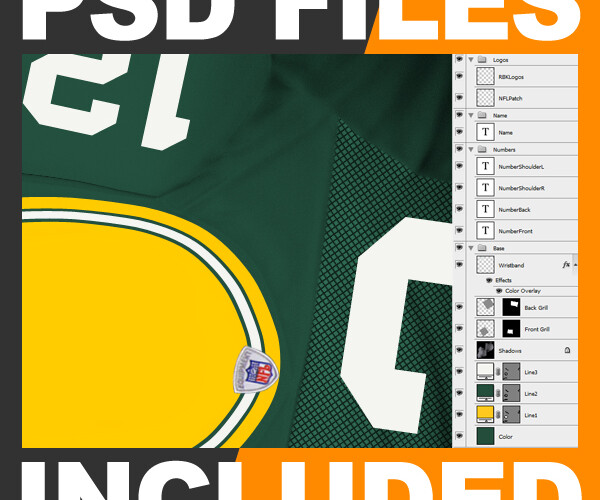The height and width of the screenshot is (500, 600).
Task: Select the Shadows layer thumbnail
Action: pos(485,350)
